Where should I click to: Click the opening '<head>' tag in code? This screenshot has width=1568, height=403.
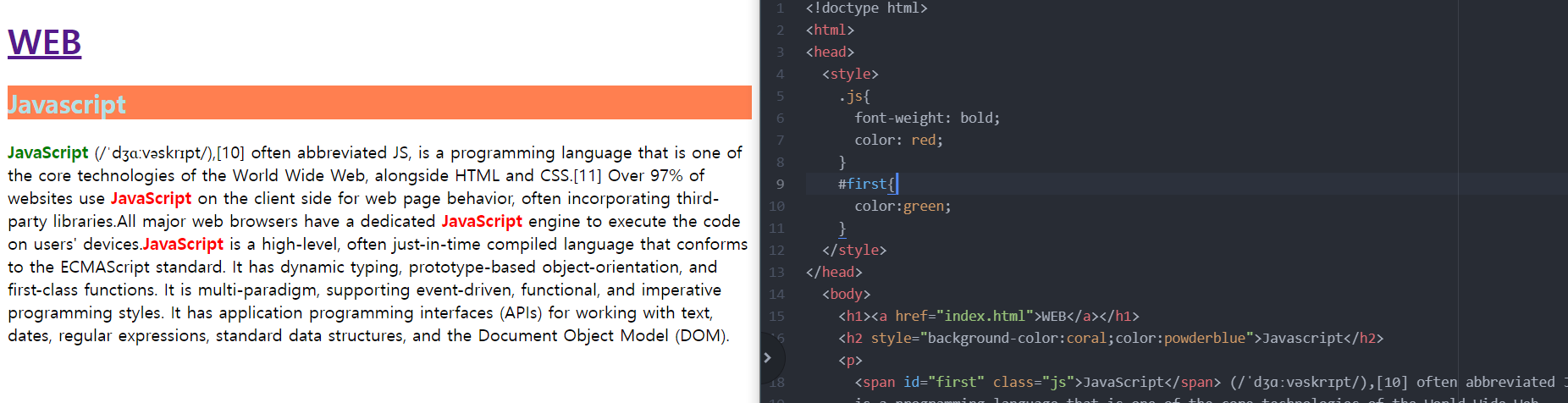[830, 52]
